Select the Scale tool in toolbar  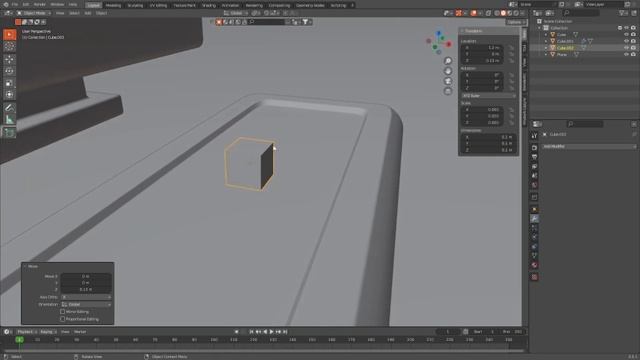click(x=9, y=83)
